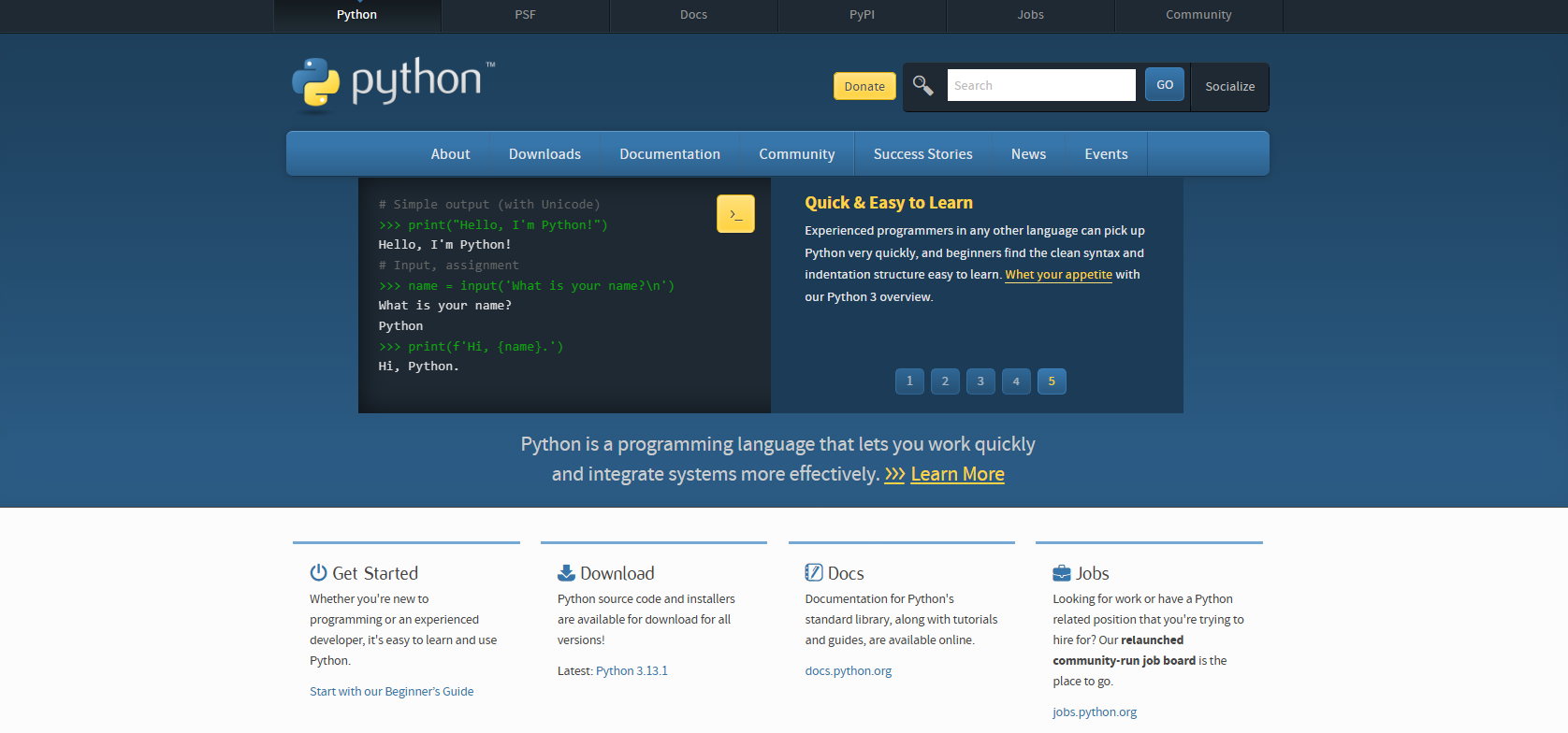Viewport: 1568px width, 733px height.
Task: Visit jobs.python.org link
Action: [x=1095, y=712]
